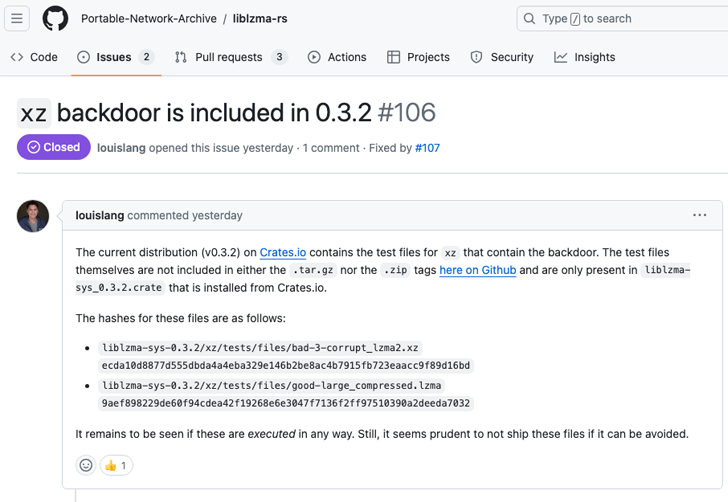Image resolution: width=728 pixels, height=502 pixels.
Task: Open louislang author link in comment header
Action: tap(100, 215)
